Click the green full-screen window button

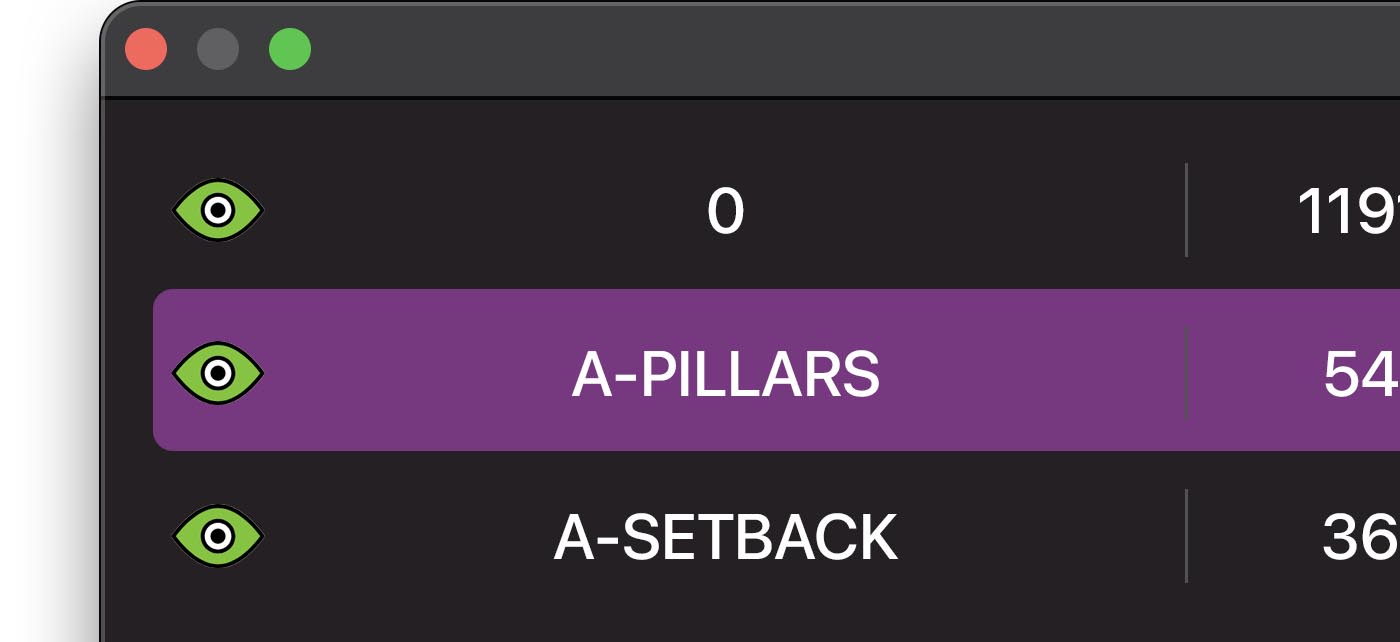click(x=290, y=49)
